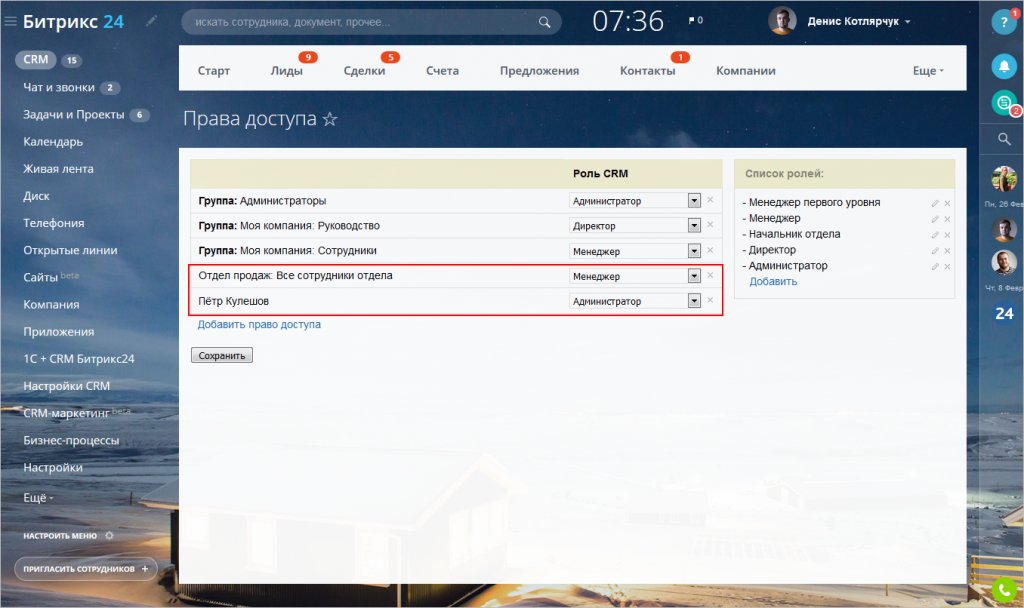Delete the Менеджер первого уровня role

pyautogui.click(x=947, y=203)
